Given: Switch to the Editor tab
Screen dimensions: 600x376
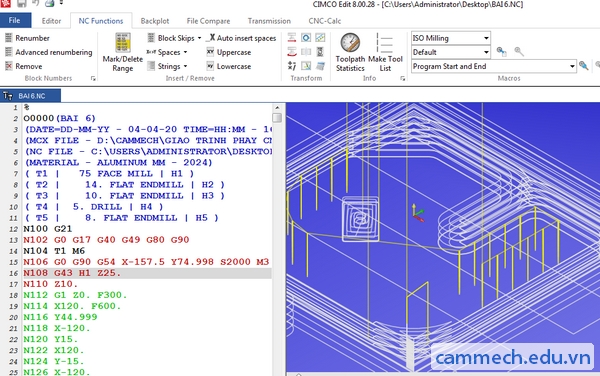Looking at the screenshot, I should 51,21.
